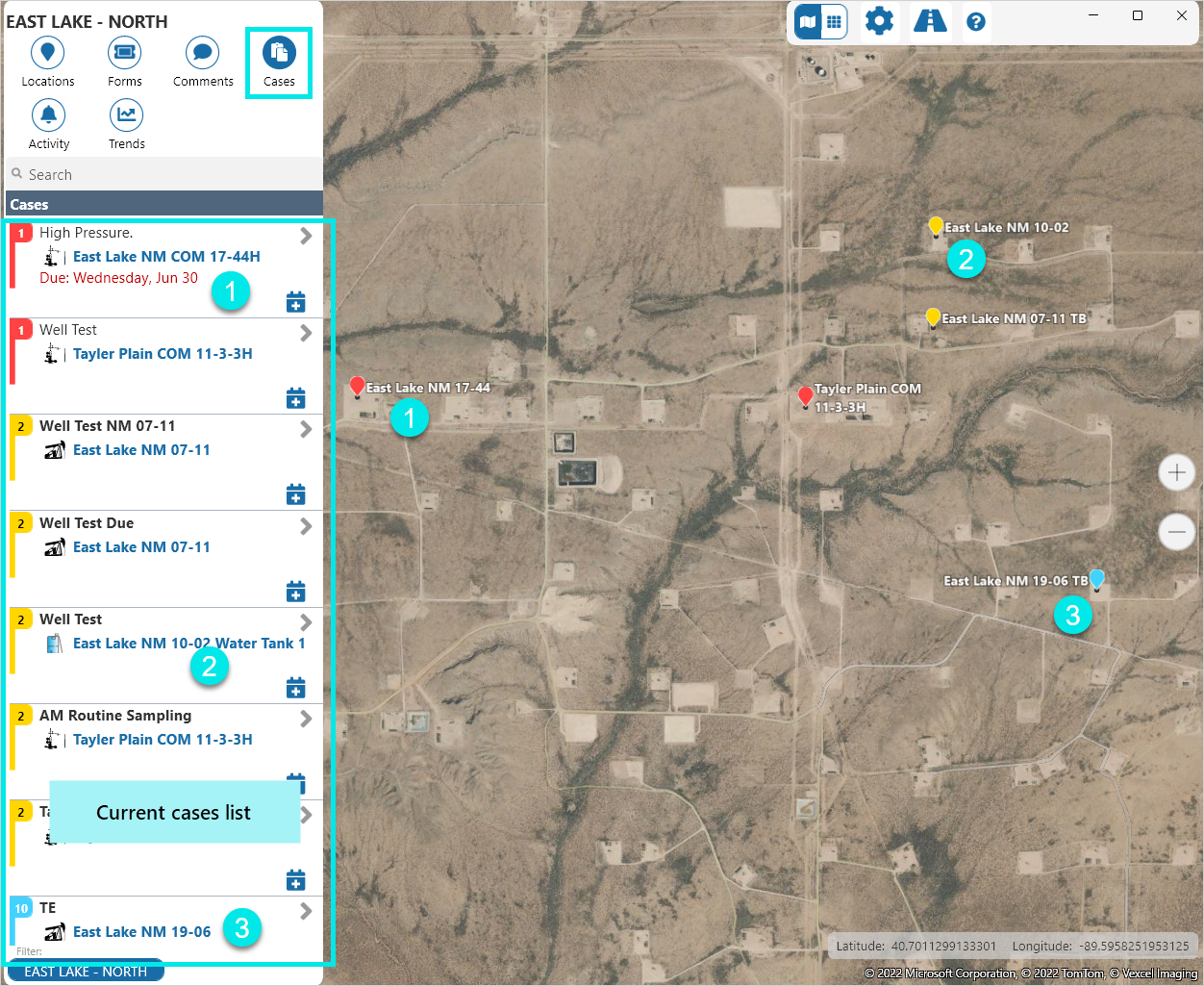Click the road navigation icon
Image resolution: width=1204 pixels, height=986 pixels.
pos(930,21)
